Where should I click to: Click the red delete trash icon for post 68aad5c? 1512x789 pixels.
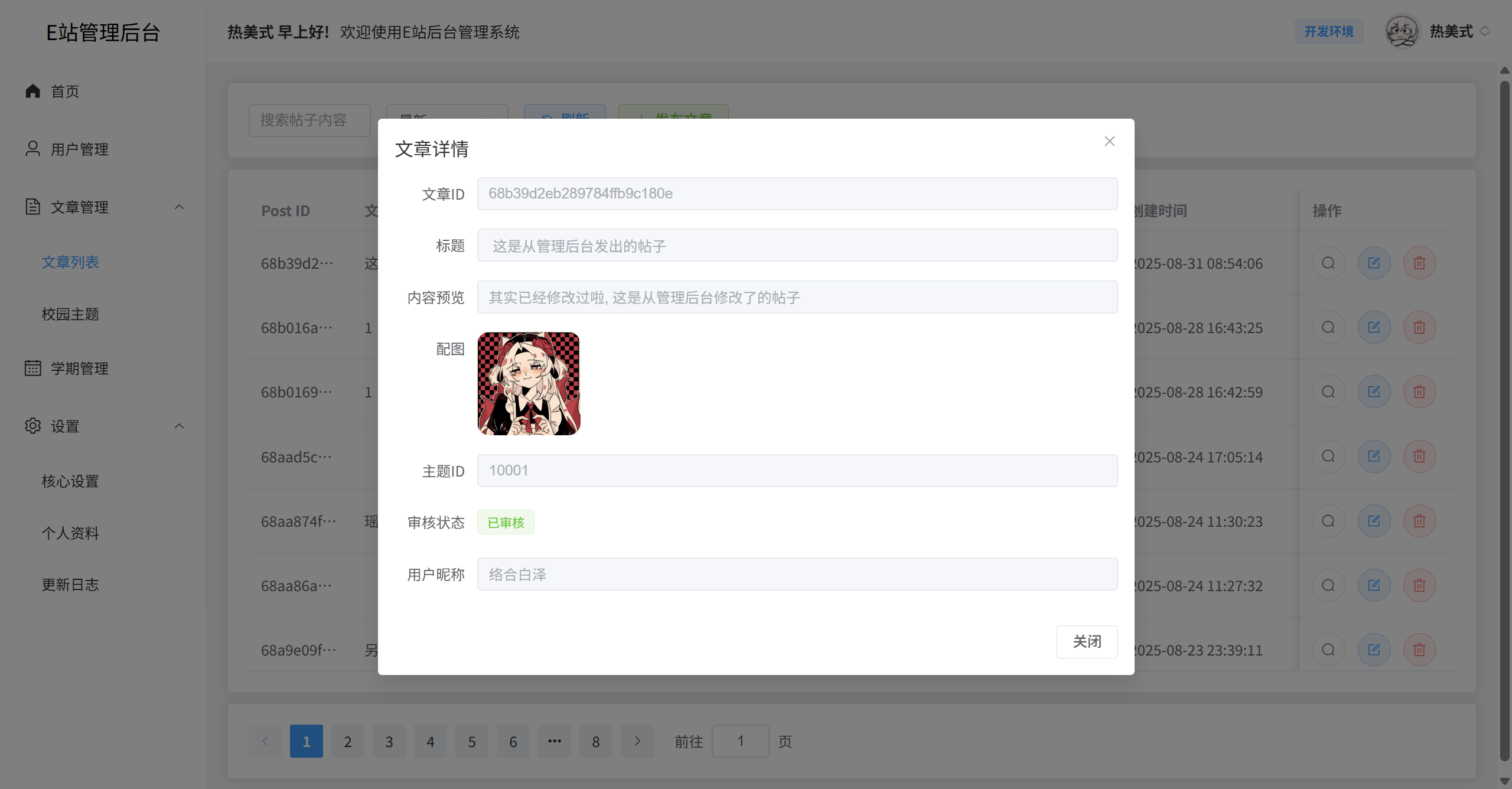click(1419, 457)
